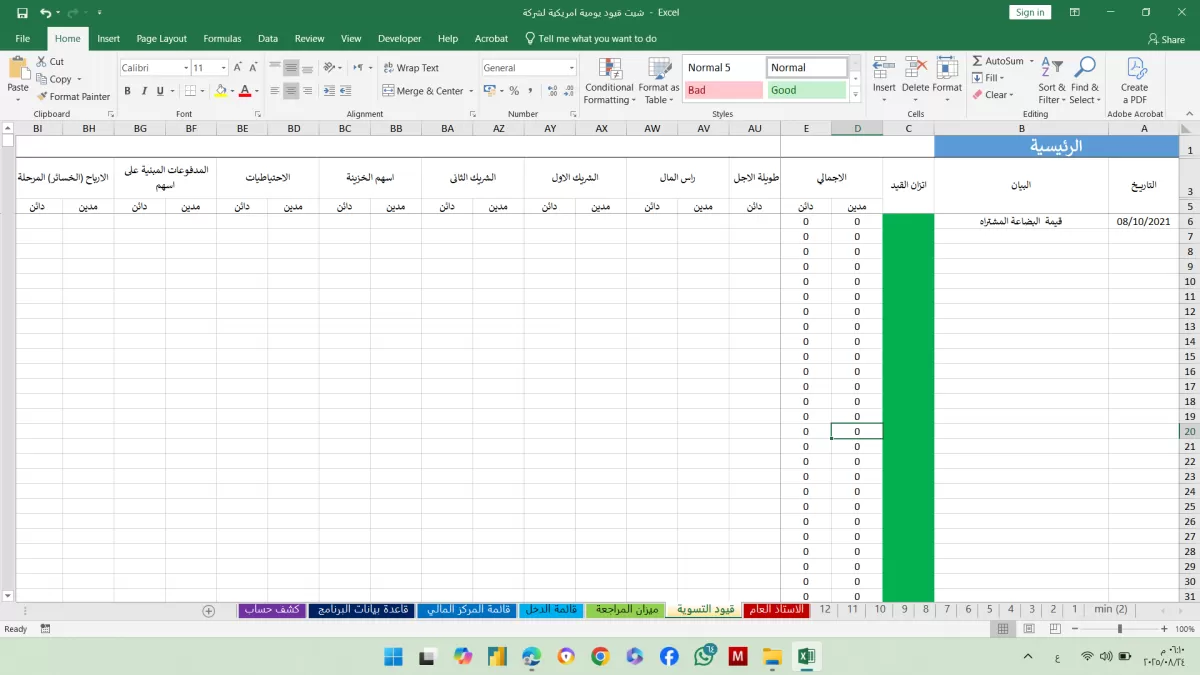
Task: Switch to the ميزان المراجعة sheet tab
Action: [x=626, y=609]
